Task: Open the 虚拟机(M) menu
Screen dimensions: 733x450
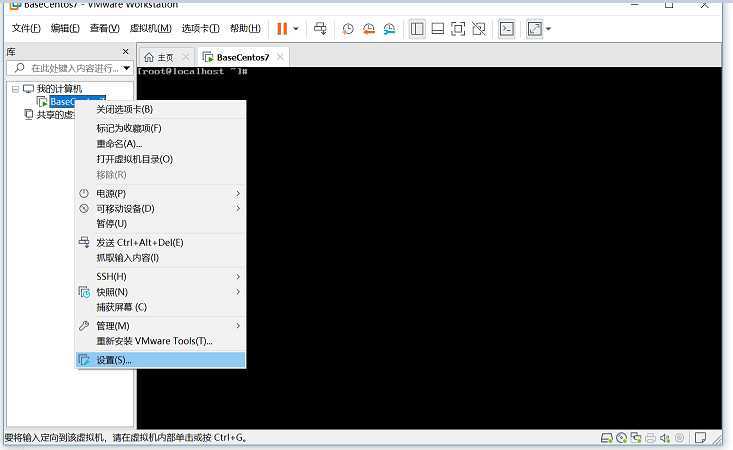Action: click(x=151, y=28)
